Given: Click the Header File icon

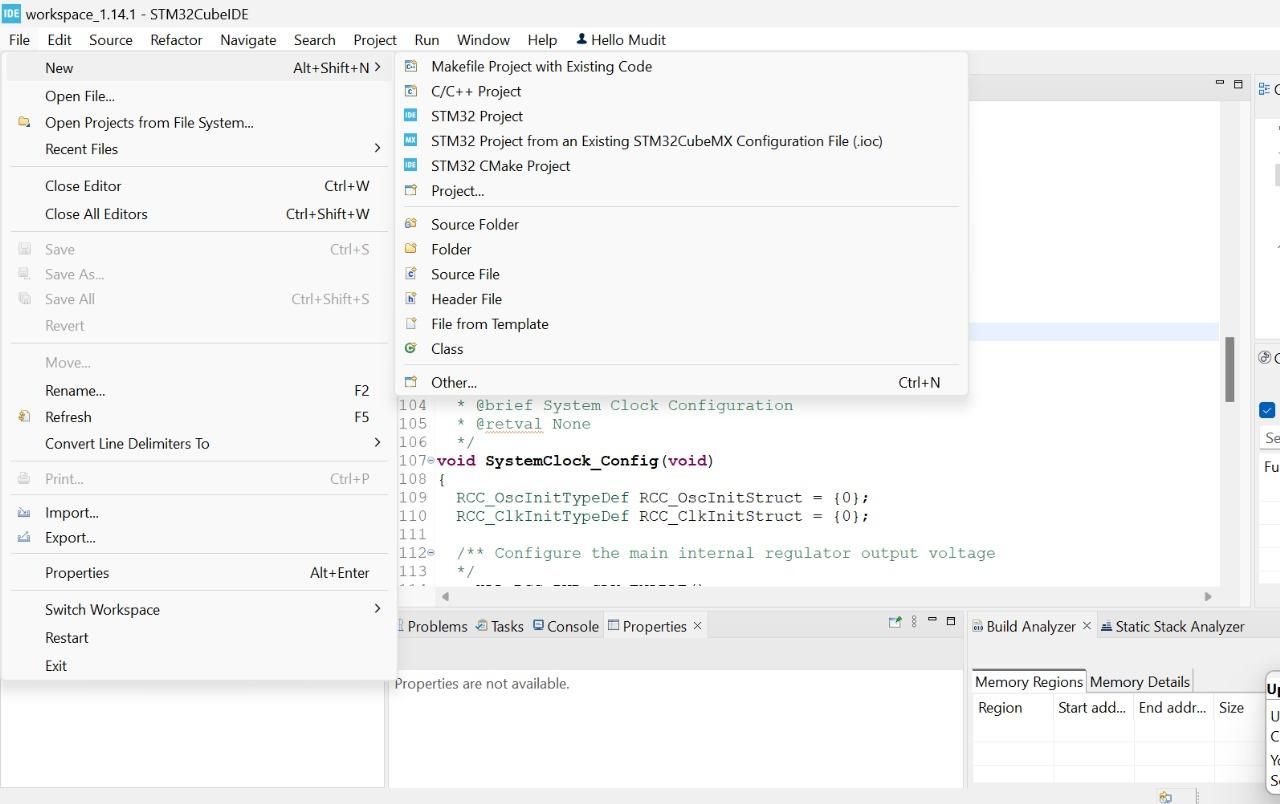Looking at the screenshot, I should click(x=410, y=299).
